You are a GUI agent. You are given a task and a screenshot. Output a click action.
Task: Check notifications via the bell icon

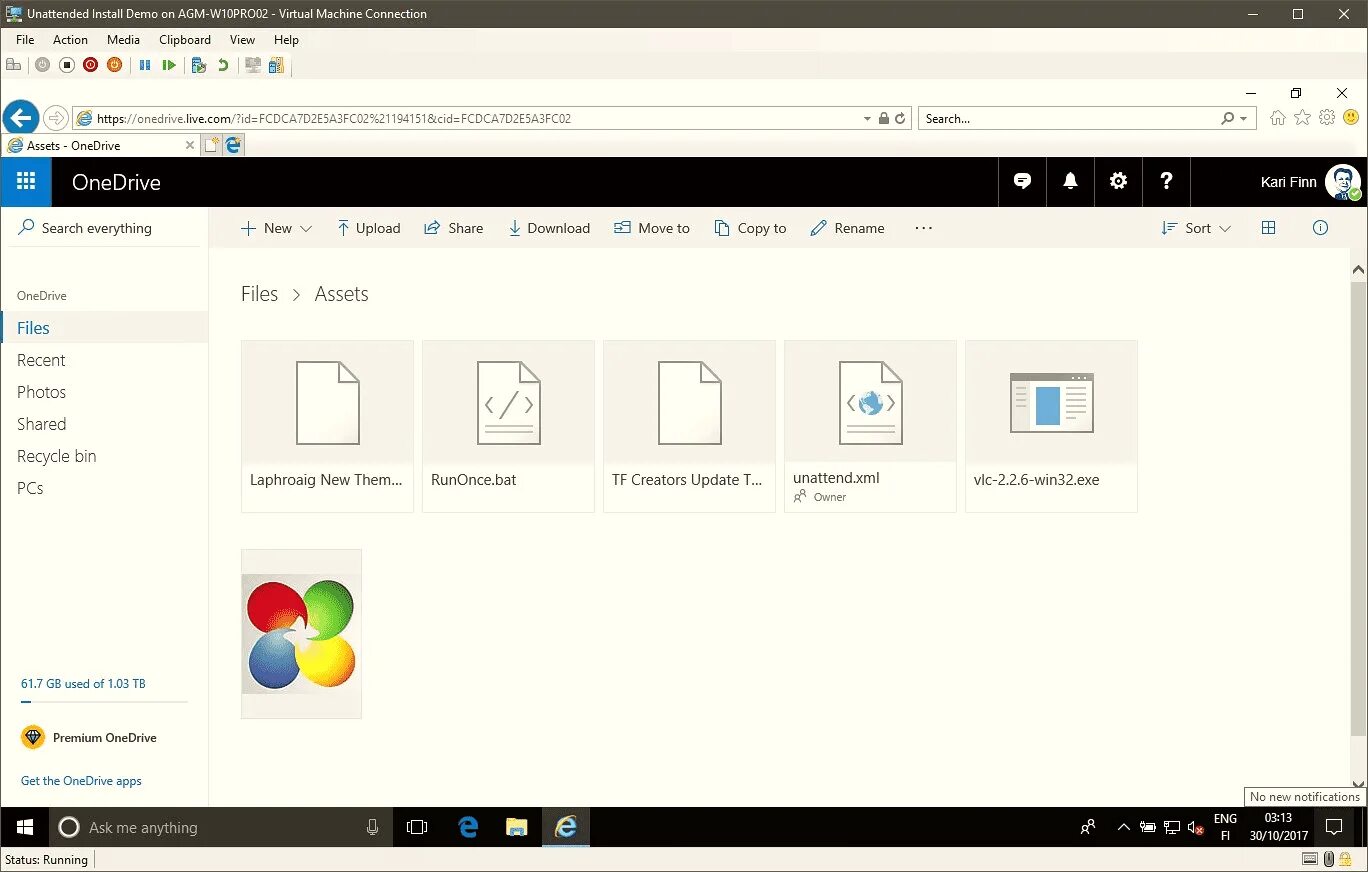pos(1070,181)
